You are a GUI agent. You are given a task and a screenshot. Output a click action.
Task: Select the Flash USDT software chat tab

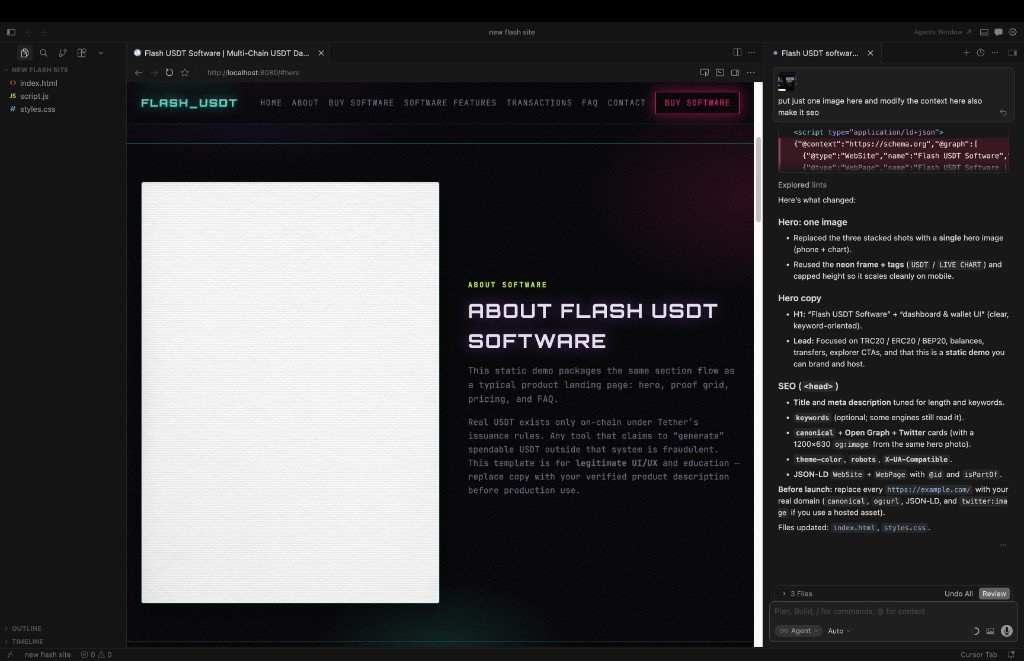tap(820, 53)
